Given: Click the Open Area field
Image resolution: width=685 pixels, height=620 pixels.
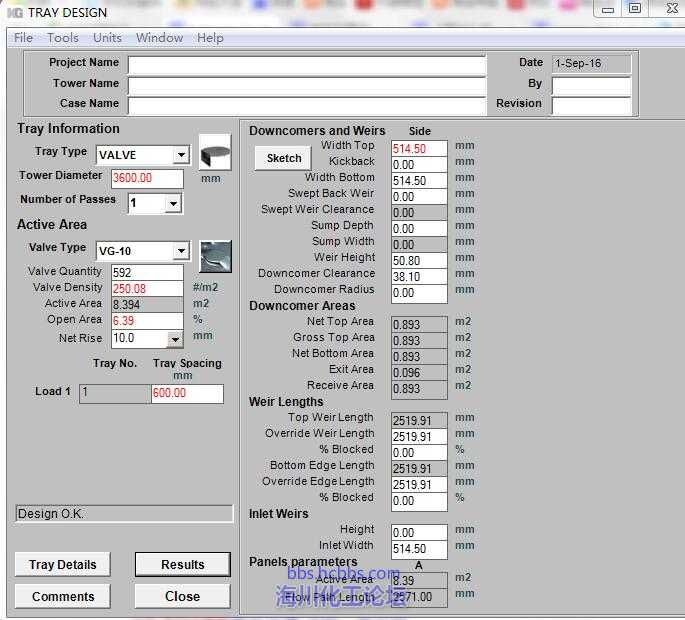Looking at the screenshot, I should (x=147, y=321).
